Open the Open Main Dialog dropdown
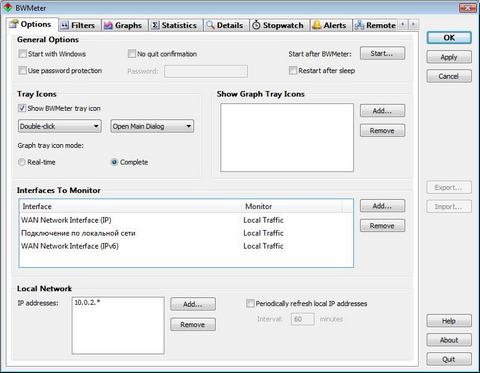480x373 pixels. click(x=152, y=126)
